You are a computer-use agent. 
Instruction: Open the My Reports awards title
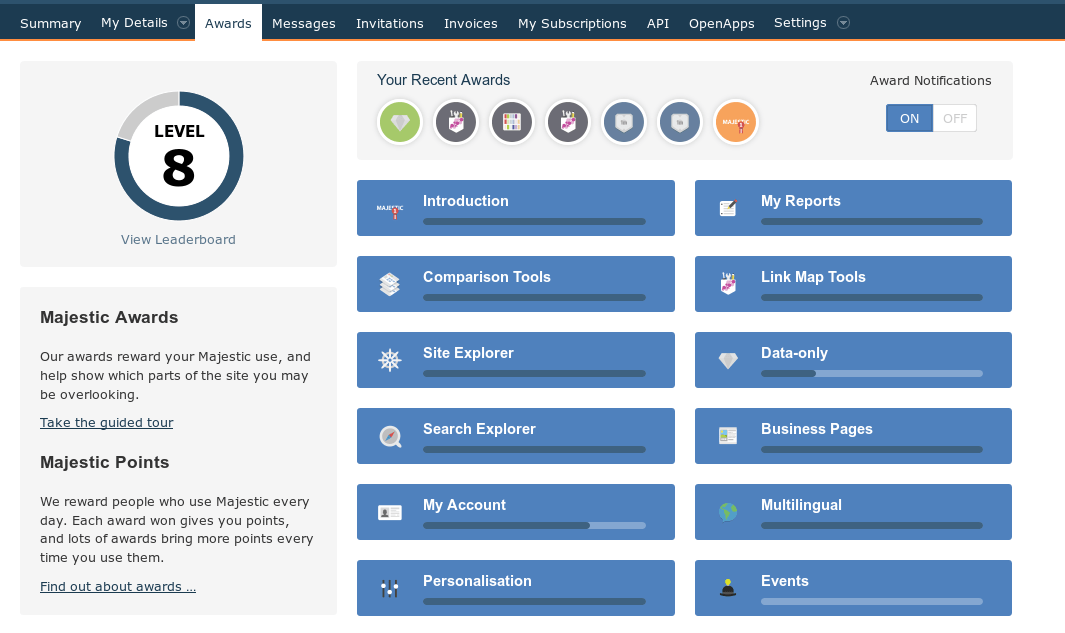point(800,201)
